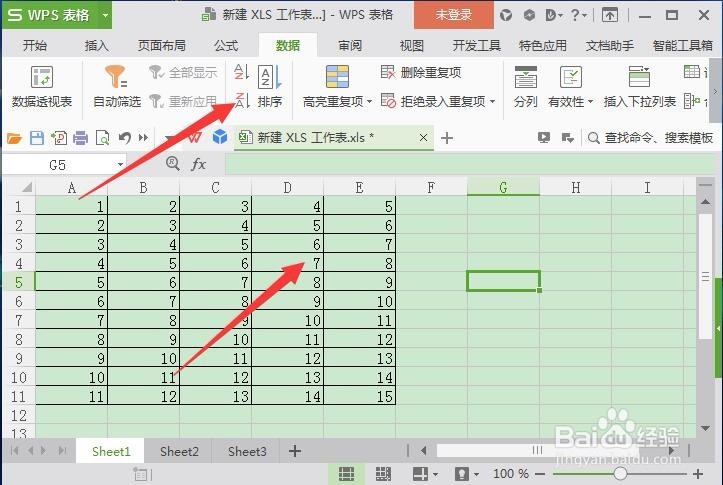This screenshot has height=485, width=723.
Task: Click the print icon in quick toolbar
Action: [x=81, y=138]
